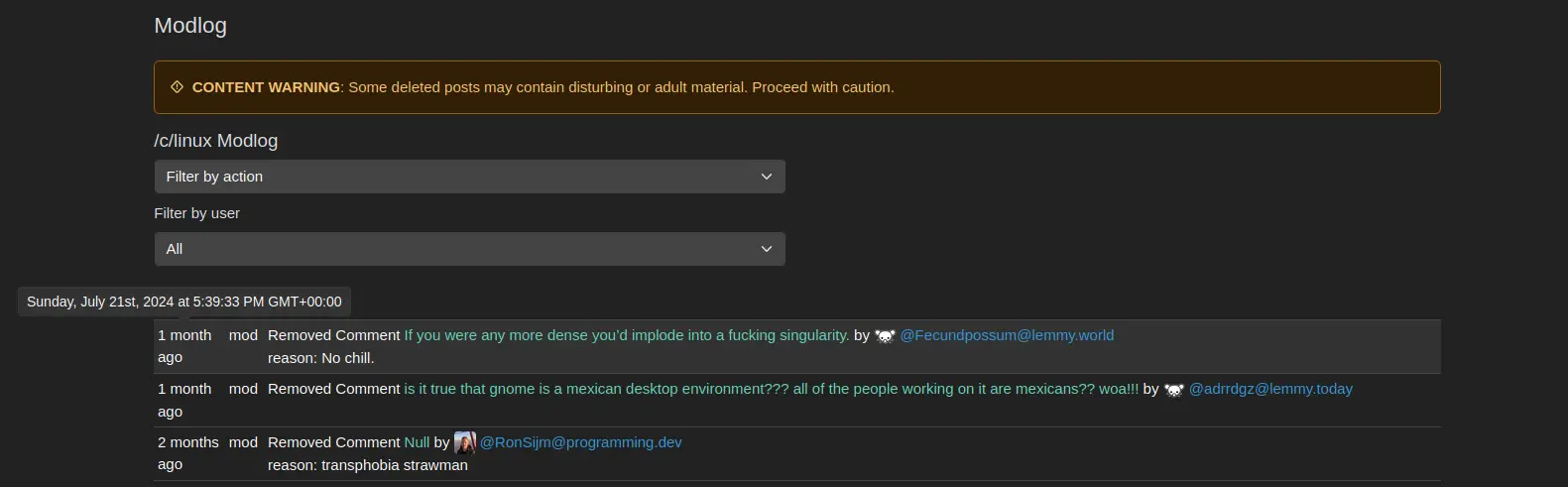Image resolution: width=1568 pixels, height=487 pixels.
Task: Click the content warning diamond icon
Action: click(x=177, y=87)
